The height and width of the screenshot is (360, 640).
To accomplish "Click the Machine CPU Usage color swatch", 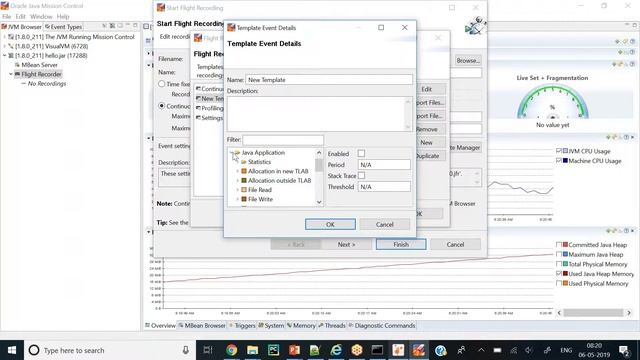I will (565, 161).
